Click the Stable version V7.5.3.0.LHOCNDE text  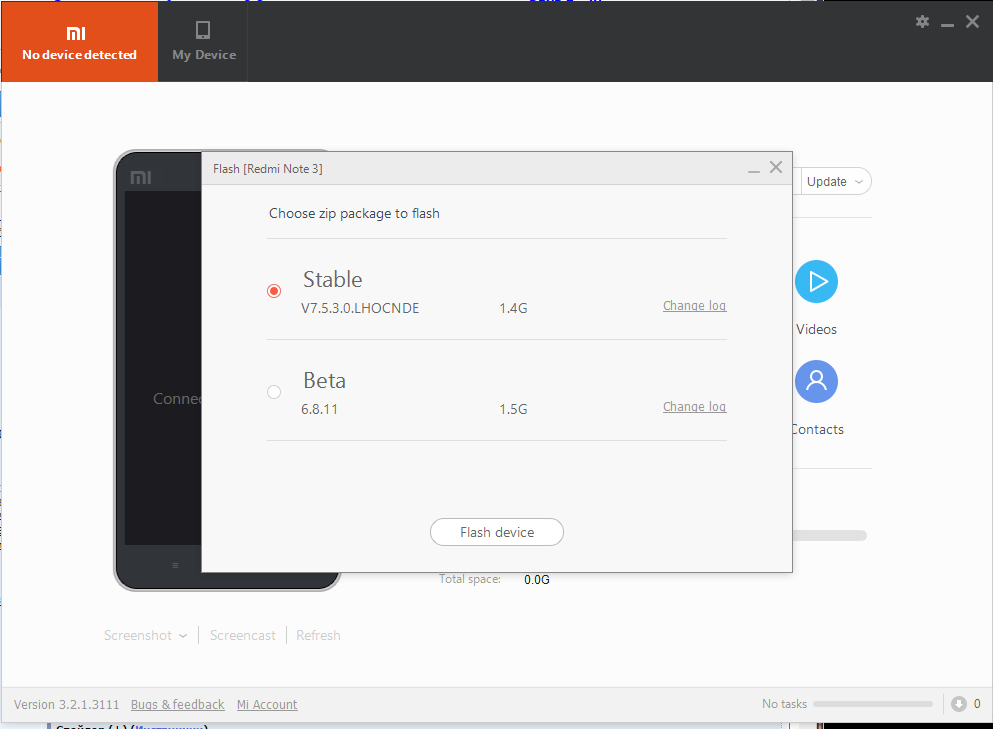click(x=360, y=308)
